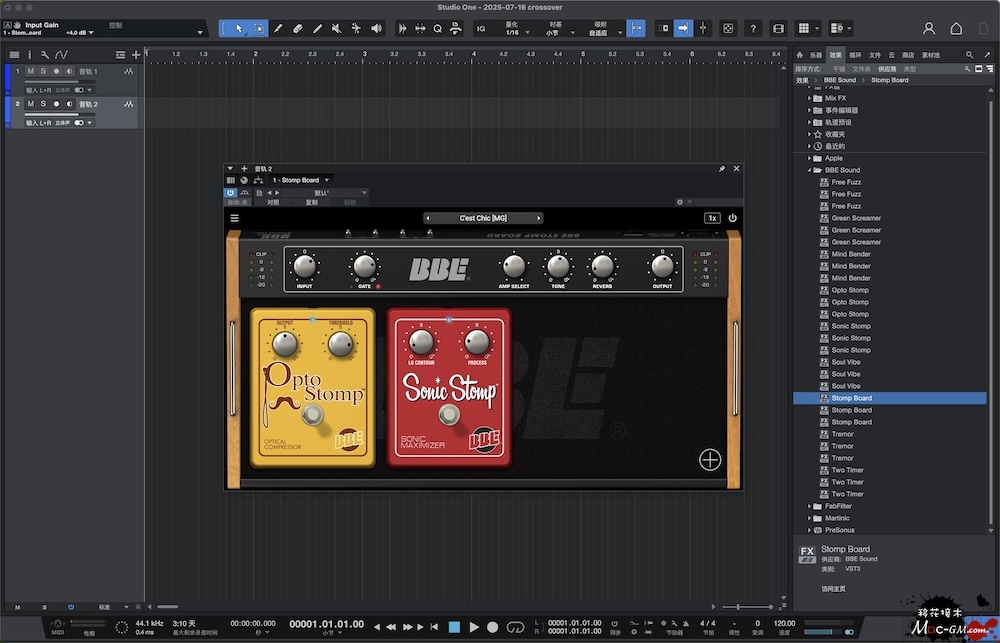Click the 访问主页 link
1000x643 pixels.
tap(834, 588)
